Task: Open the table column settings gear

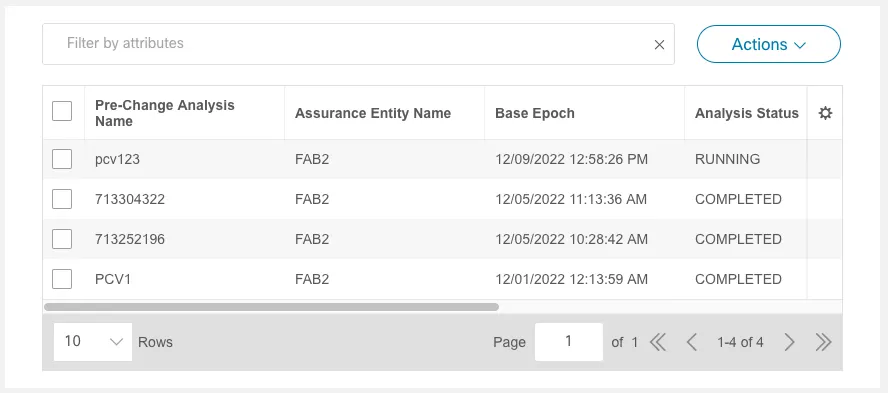Action: tap(825, 113)
